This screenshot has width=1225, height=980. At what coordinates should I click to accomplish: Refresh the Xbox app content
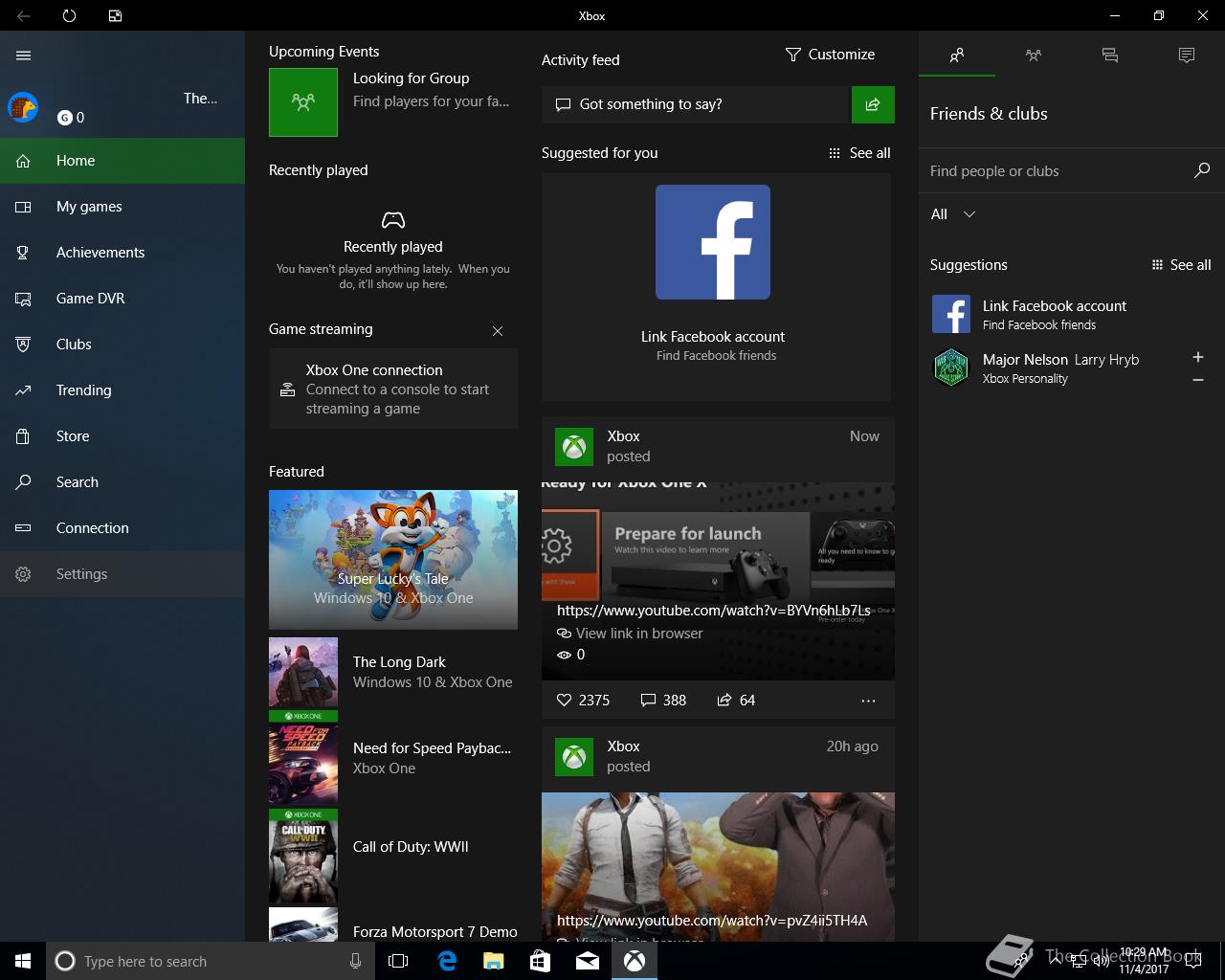(x=69, y=15)
